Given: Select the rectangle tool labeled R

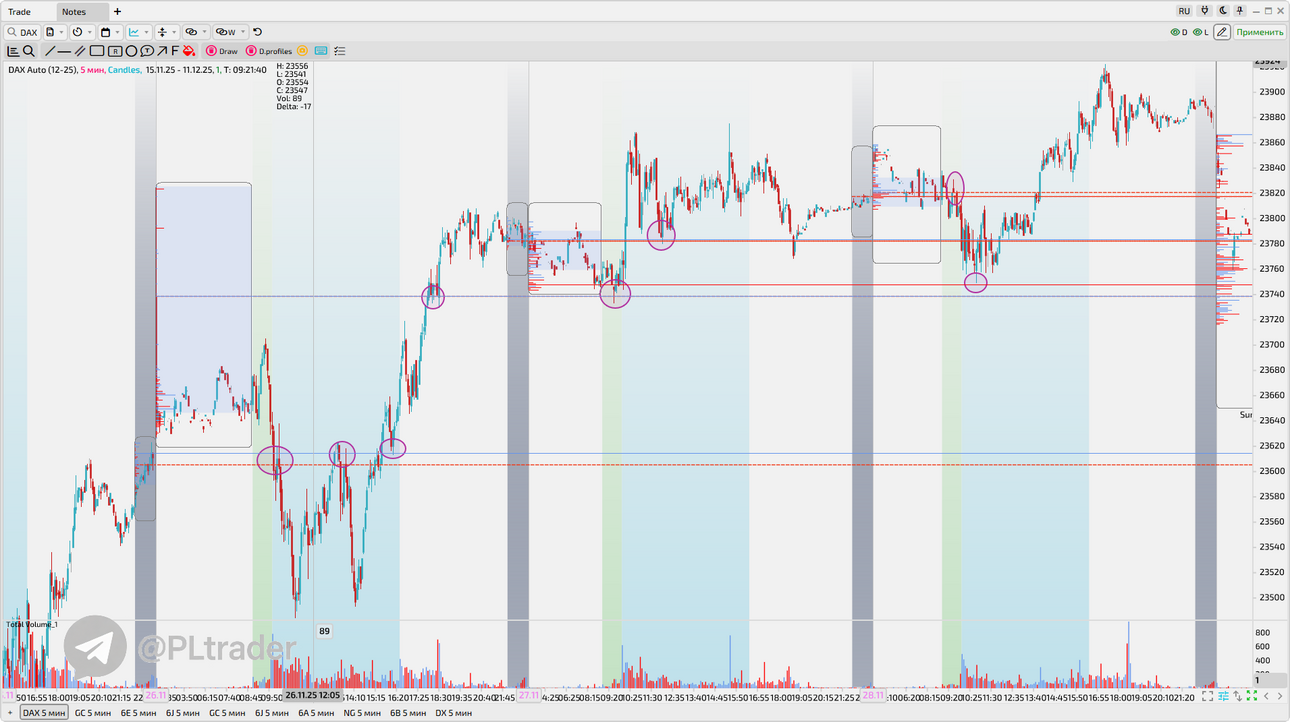Looking at the screenshot, I should pos(115,51).
